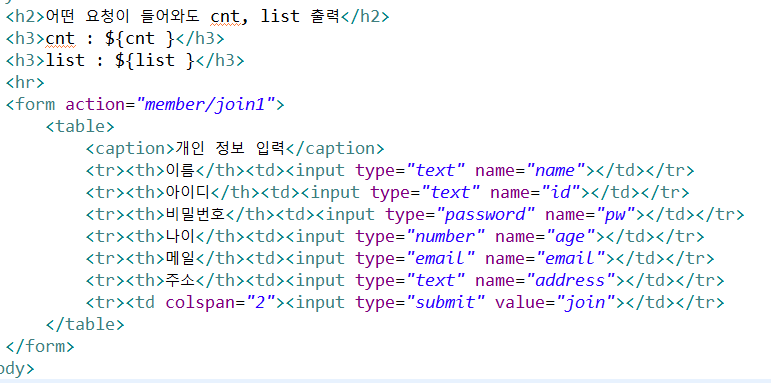Click the name value "pw"
Screen dimensions: 771x383
point(615,214)
